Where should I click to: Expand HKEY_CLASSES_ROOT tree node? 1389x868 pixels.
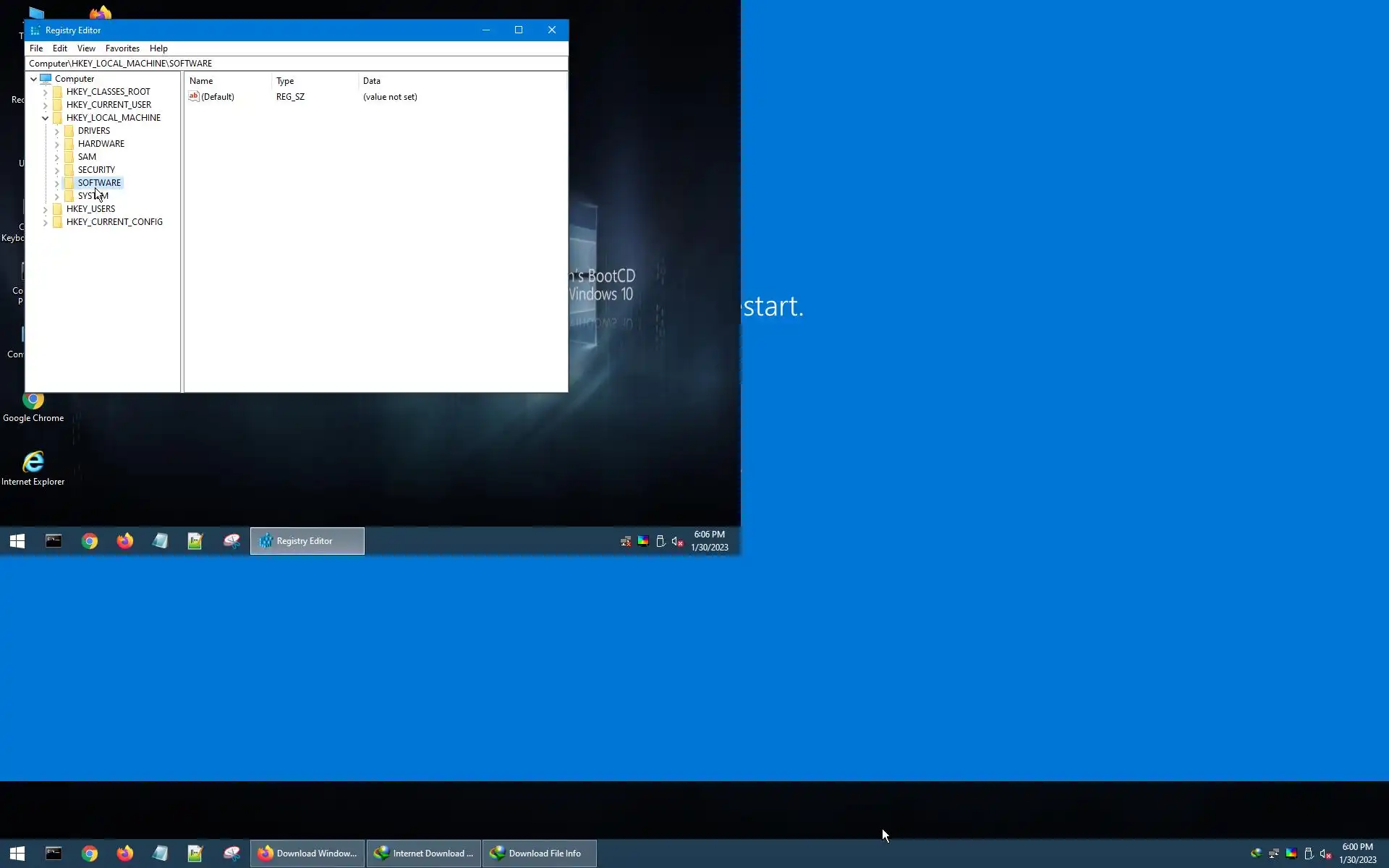tap(46, 93)
